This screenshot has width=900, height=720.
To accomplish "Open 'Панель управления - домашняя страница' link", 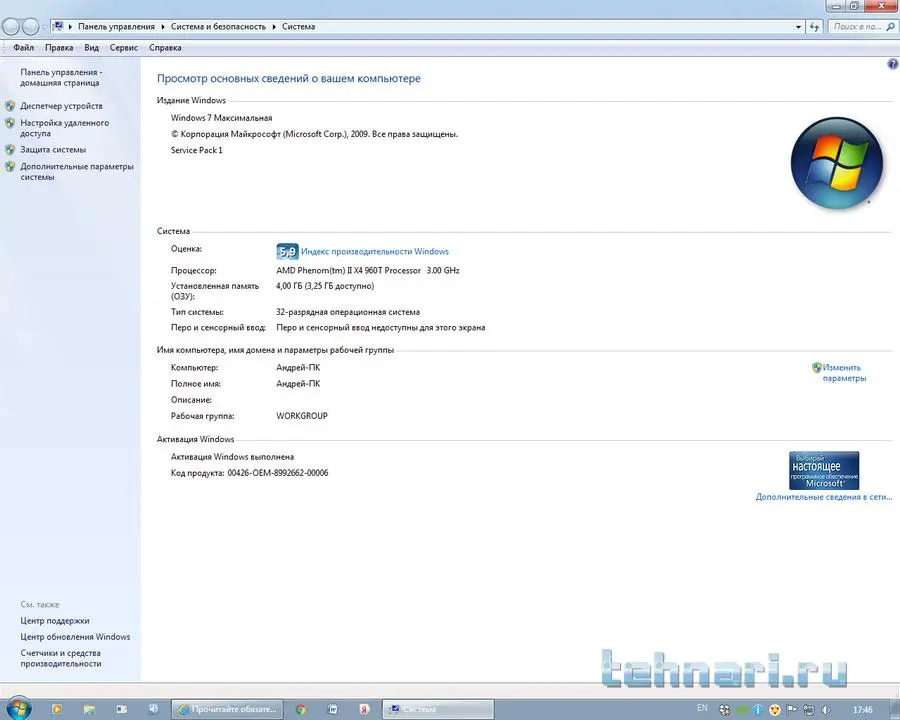I will [x=61, y=78].
